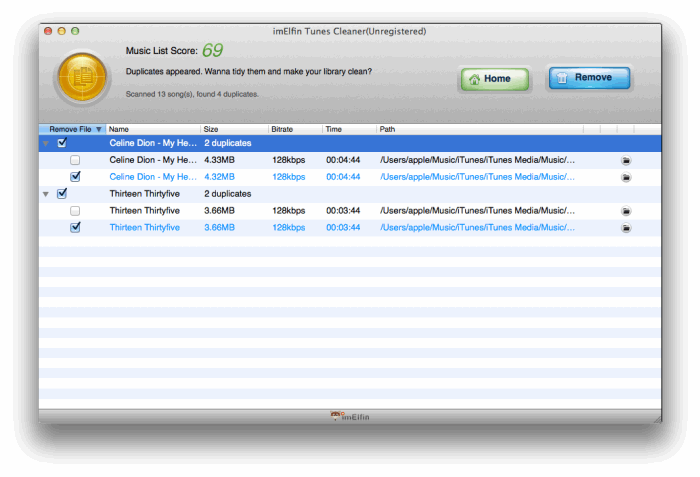Toggle Thirteen Thirtyfive group checkbox
Viewport: 700px width, 477px height.
tap(62, 193)
